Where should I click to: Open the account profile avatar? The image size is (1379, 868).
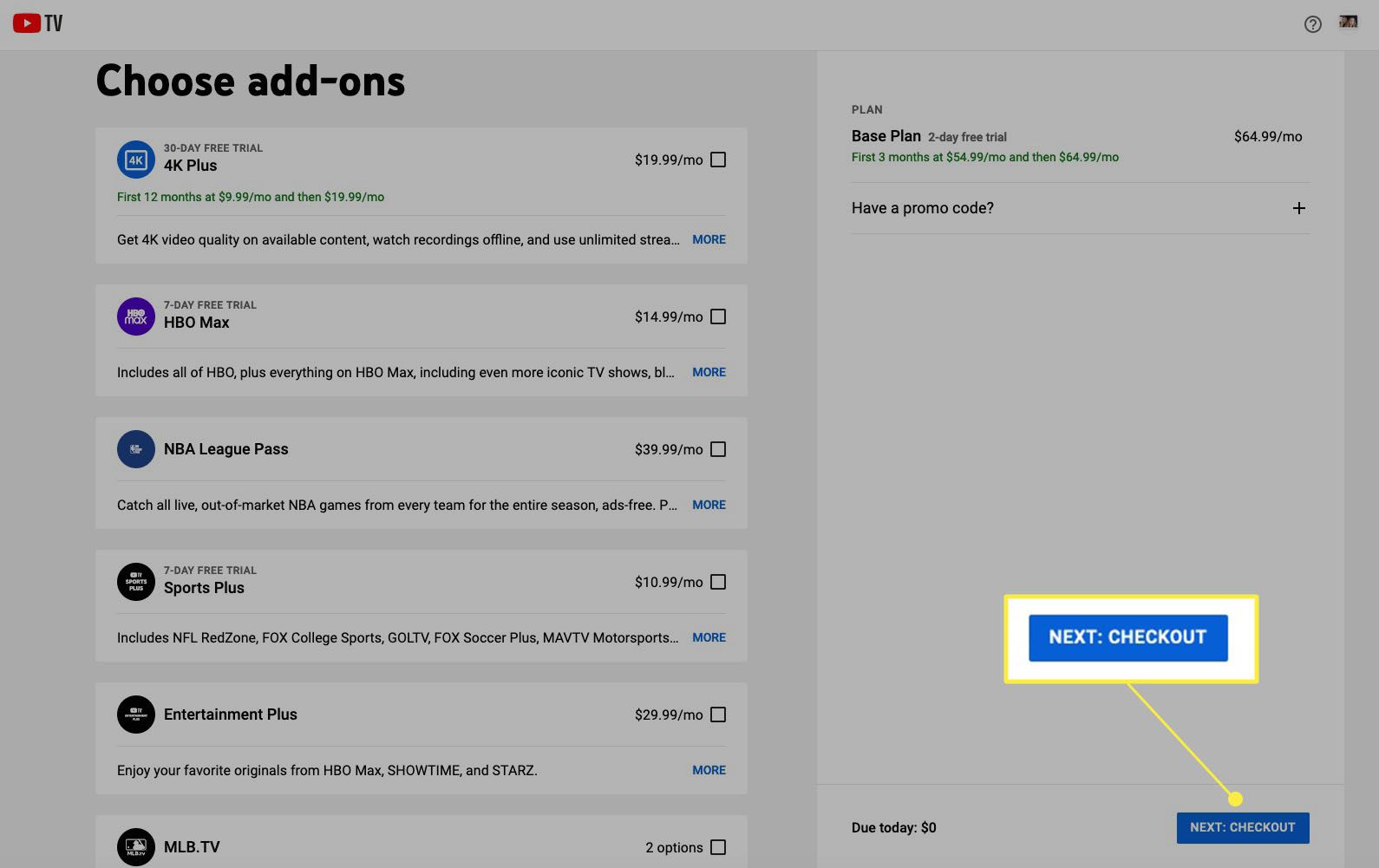click(x=1348, y=22)
